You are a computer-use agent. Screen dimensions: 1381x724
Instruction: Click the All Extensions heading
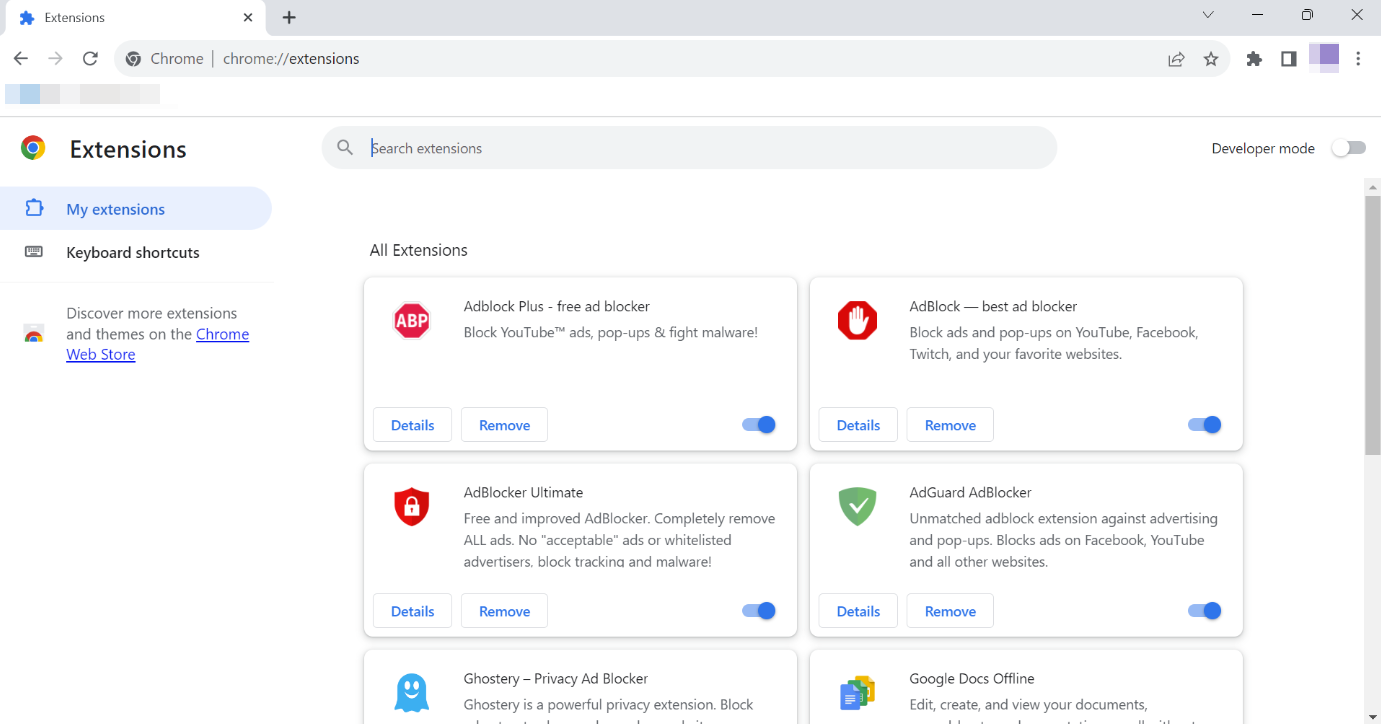(x=418, y=250)
